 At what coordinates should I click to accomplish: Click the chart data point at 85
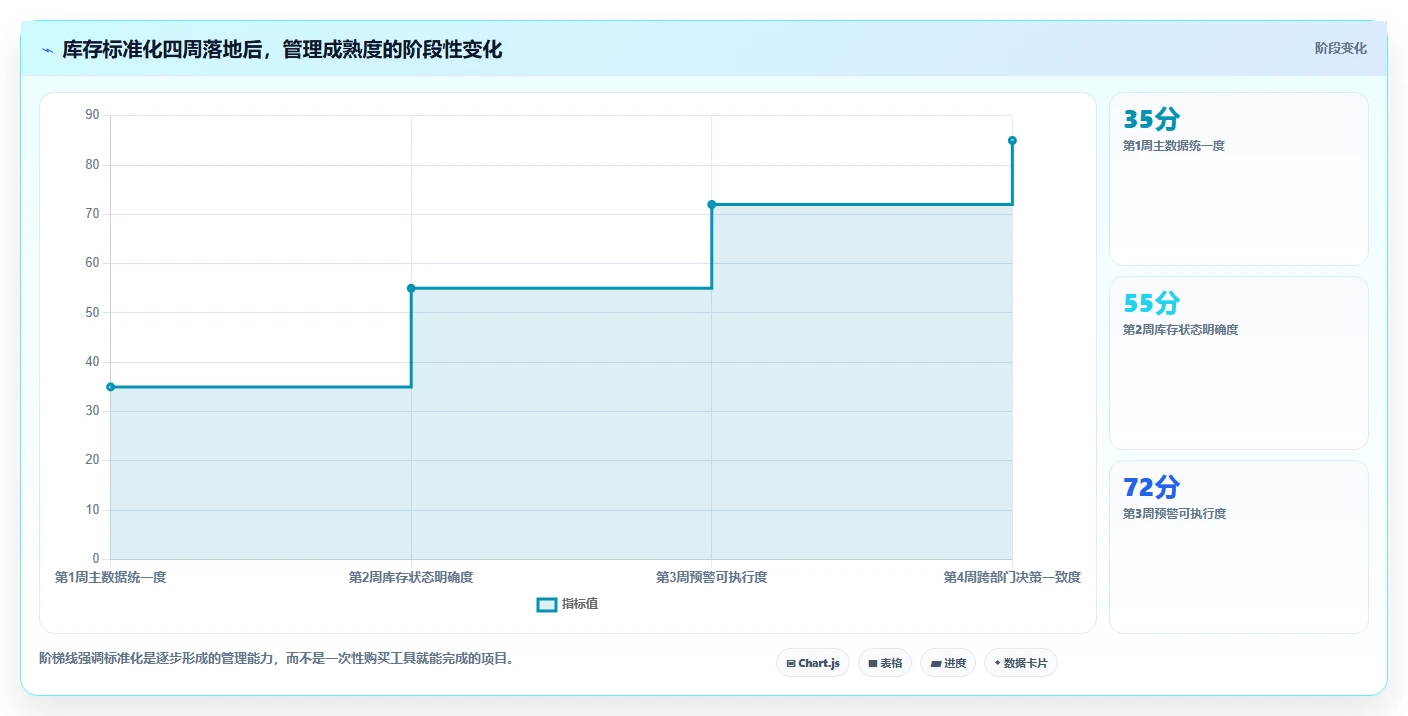pos(1012,140)
